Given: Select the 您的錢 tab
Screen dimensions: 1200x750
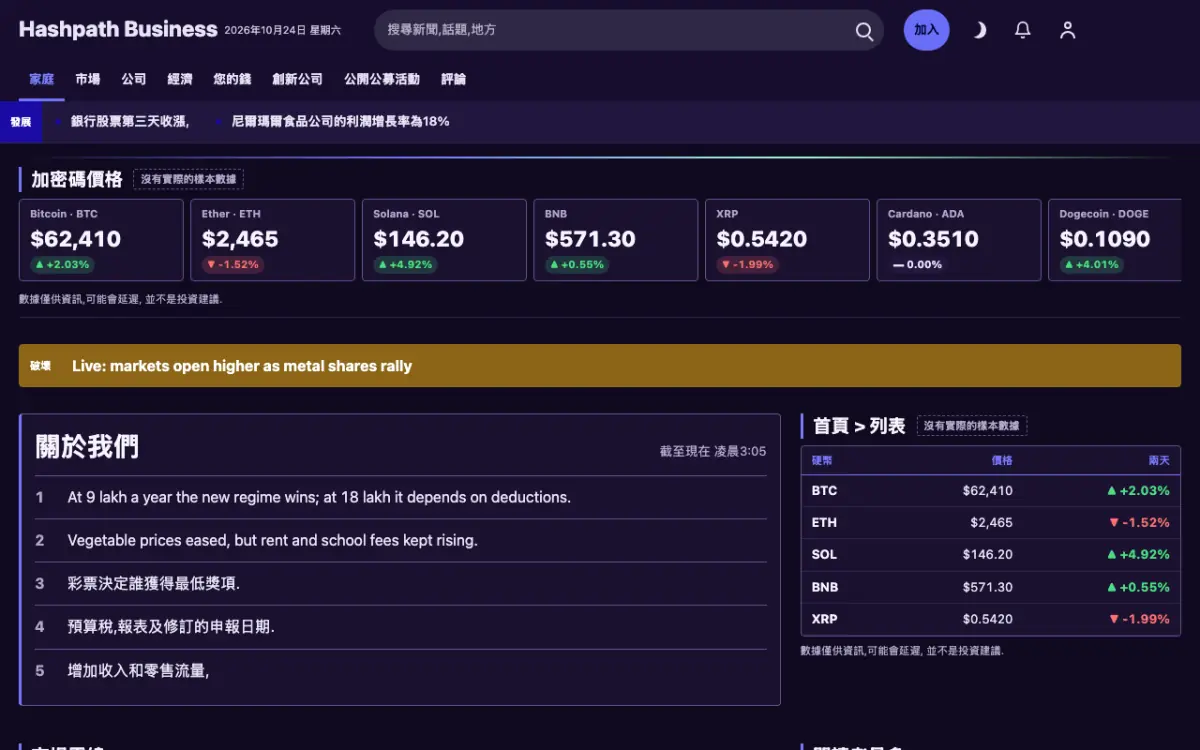Looking at the screenshot, I should (x=232, y=79).
